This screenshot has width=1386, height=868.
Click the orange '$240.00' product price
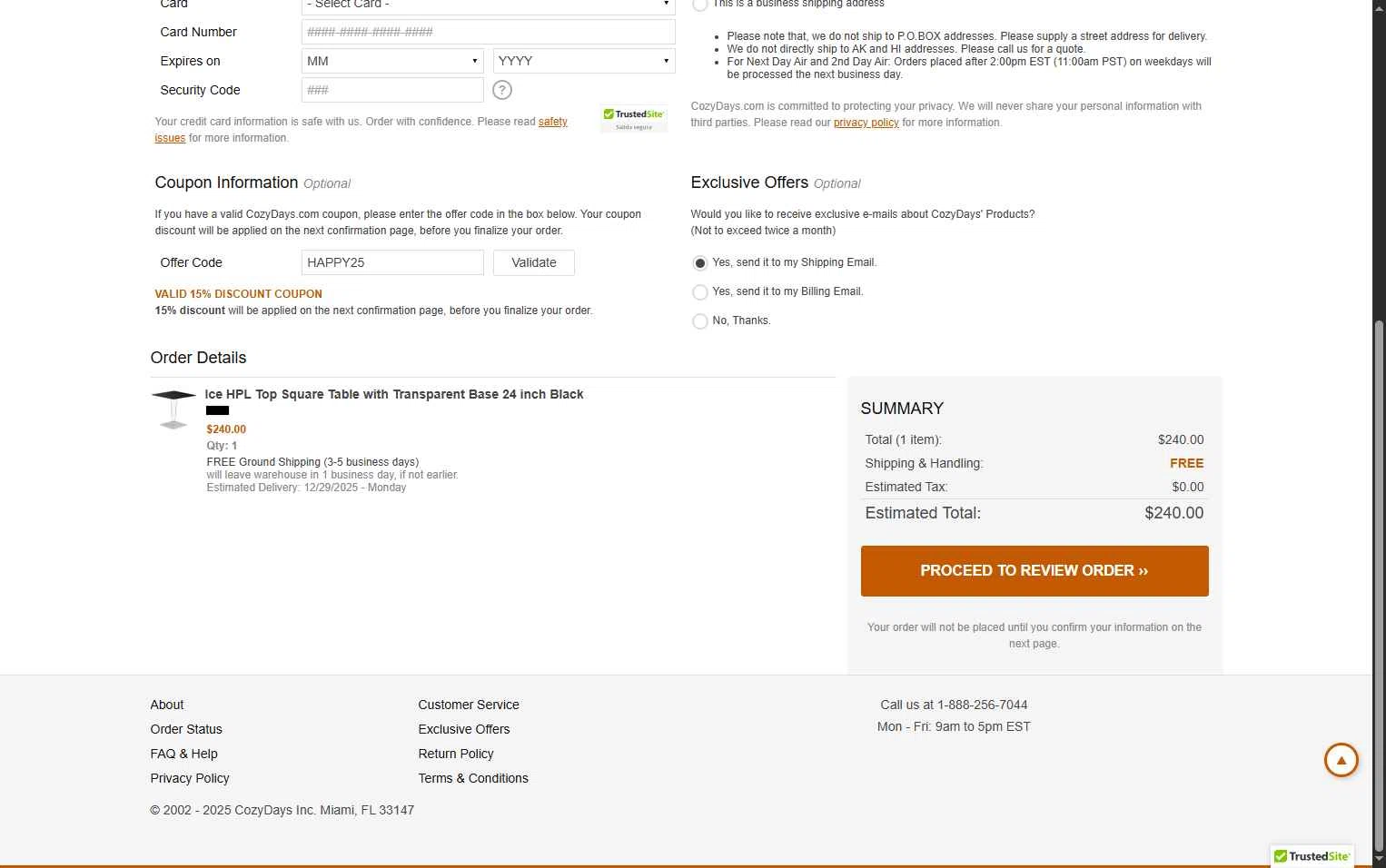pyautogui.click(x=226, y=429)
